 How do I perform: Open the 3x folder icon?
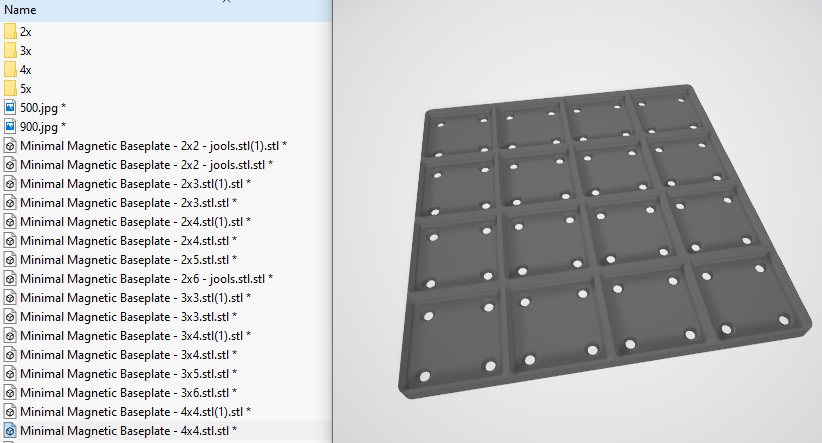pos(10,50)
